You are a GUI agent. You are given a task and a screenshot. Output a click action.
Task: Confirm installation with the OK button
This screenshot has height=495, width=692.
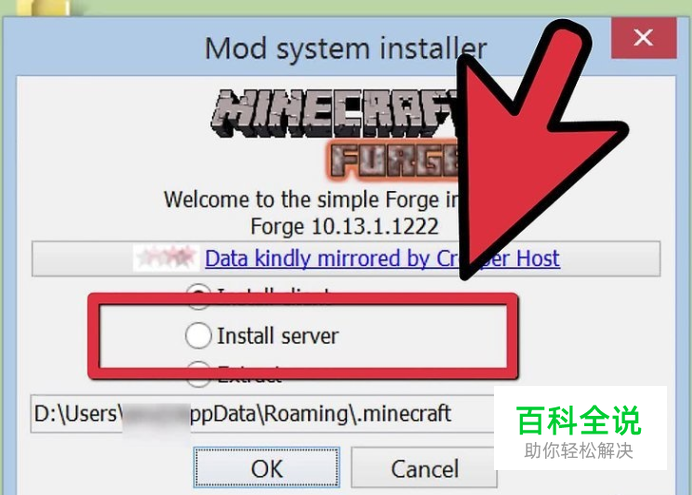click(x=267, y=468)
